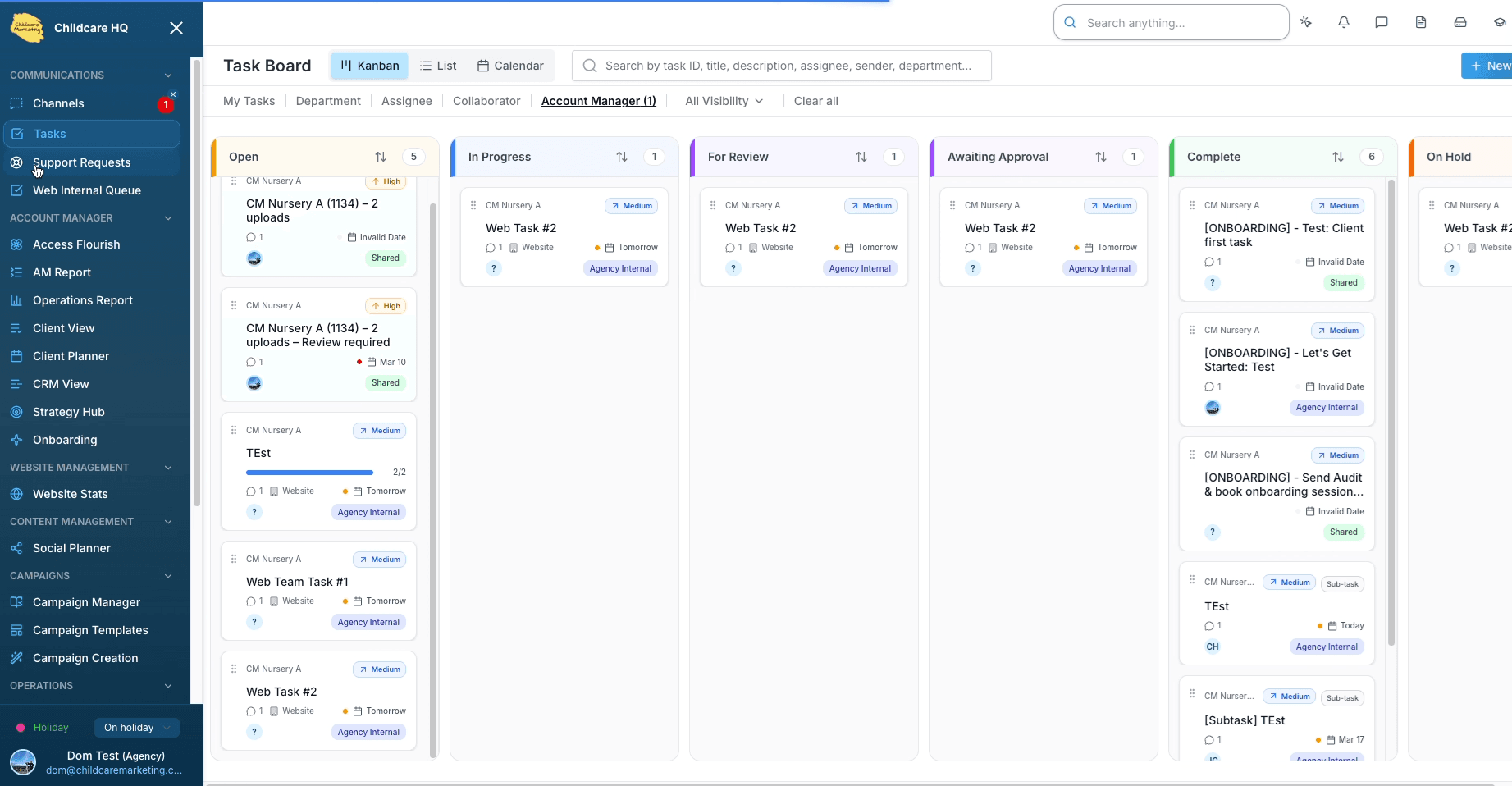Open Campaign Manager page
The height and width of the screenshot is (786, 1512).
point(92,602)
